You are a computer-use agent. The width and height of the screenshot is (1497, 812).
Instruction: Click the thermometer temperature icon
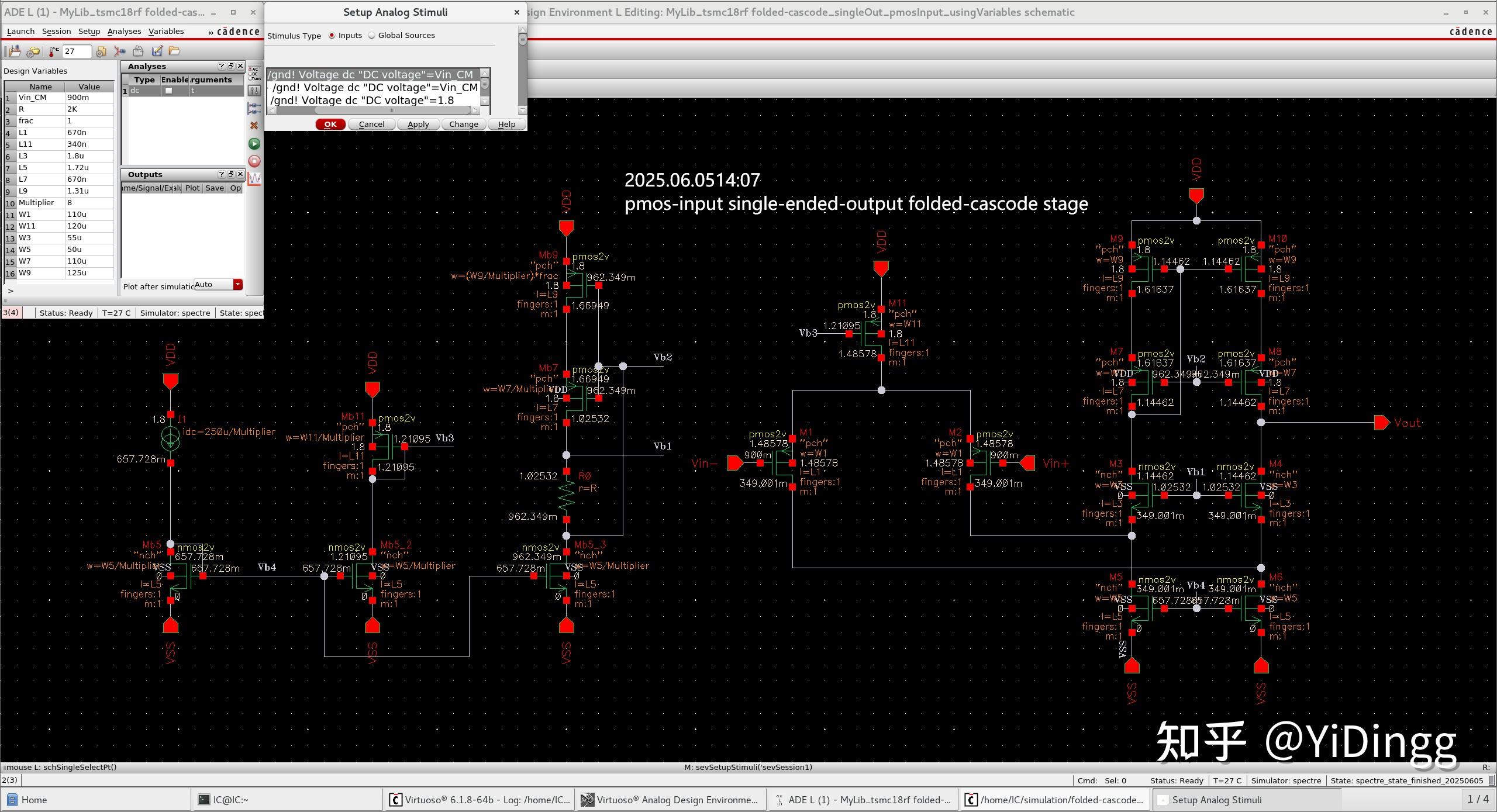click(53, 51)
